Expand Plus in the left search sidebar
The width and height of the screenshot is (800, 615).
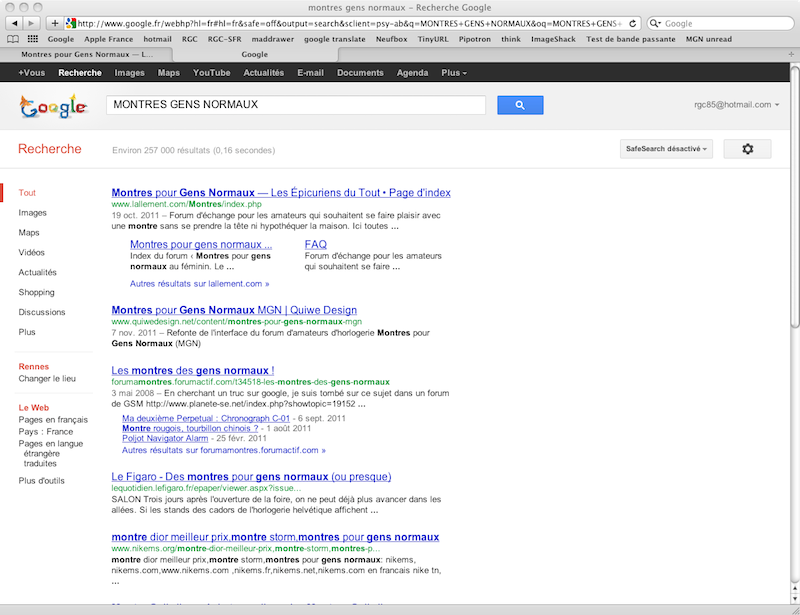pos(27,332)
